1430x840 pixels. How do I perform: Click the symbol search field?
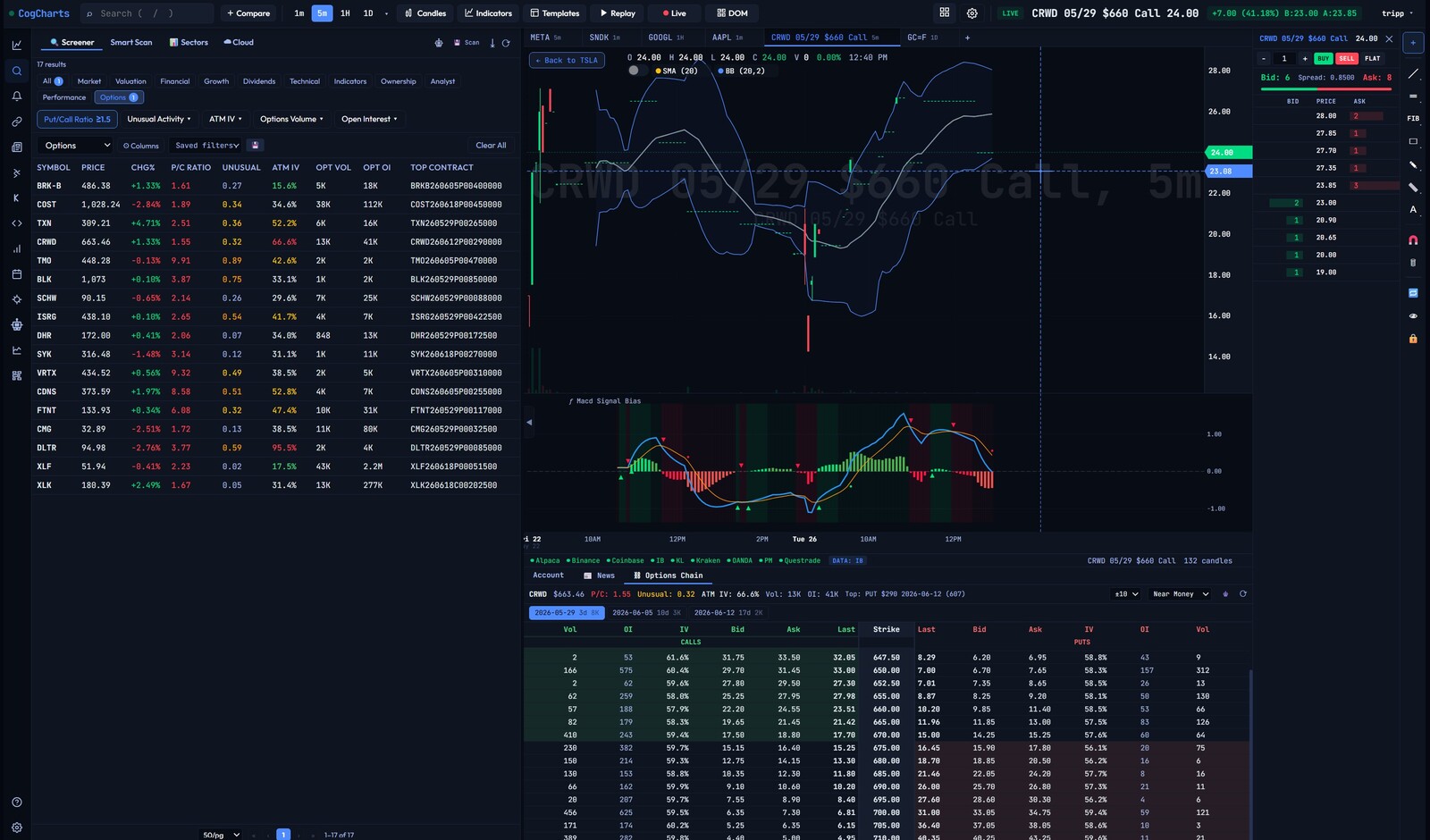pos(147,13)
